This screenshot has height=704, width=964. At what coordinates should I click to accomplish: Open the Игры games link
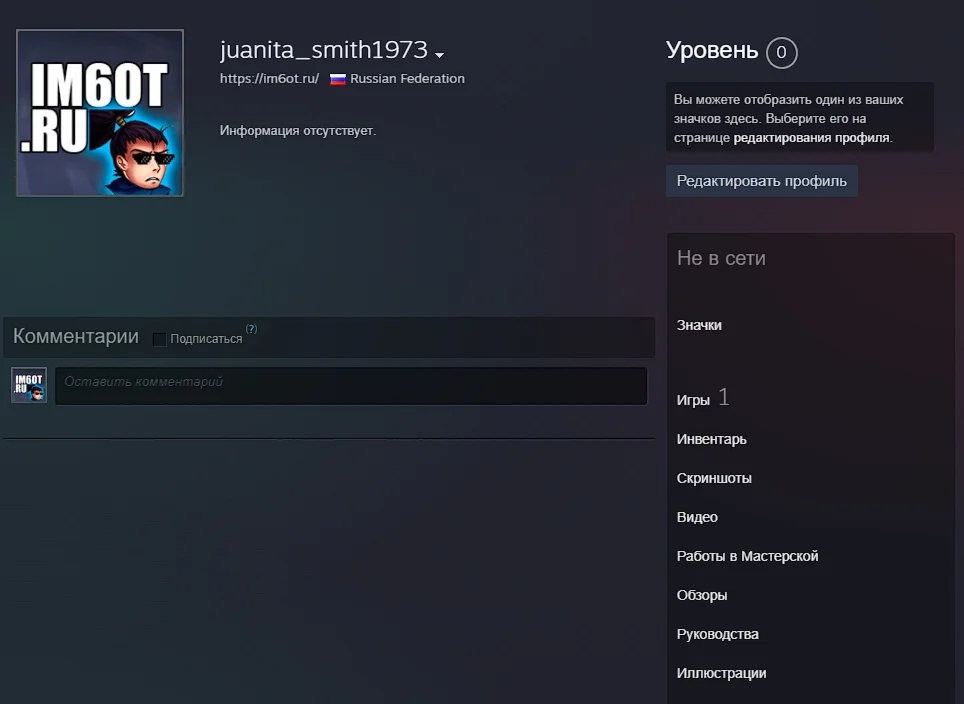click(x=693, y=400)
